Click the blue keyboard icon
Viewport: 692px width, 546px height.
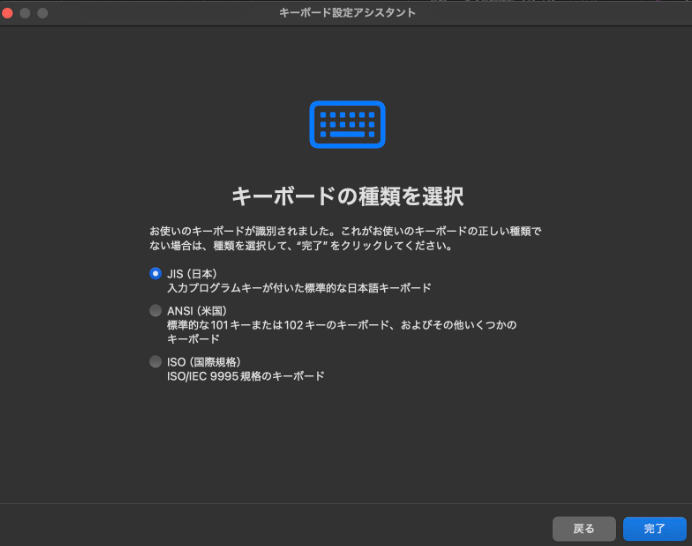[347, 124]
